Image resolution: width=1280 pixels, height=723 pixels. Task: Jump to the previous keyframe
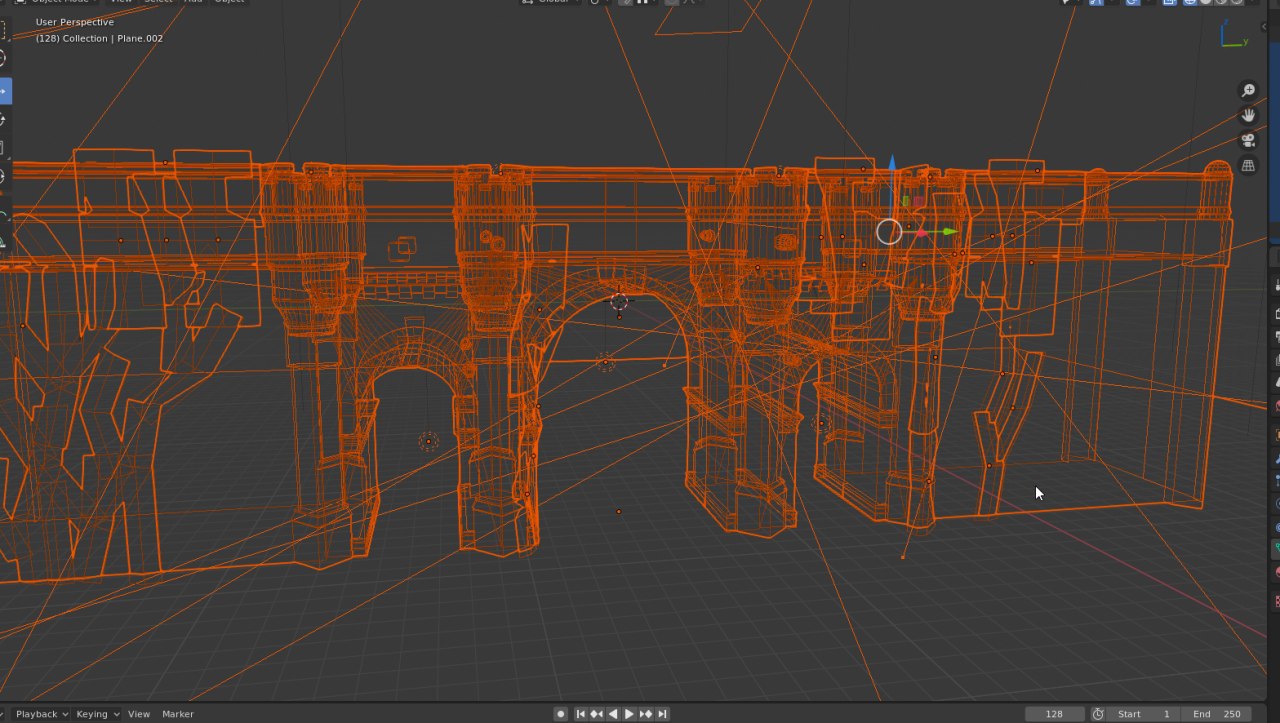596,714
